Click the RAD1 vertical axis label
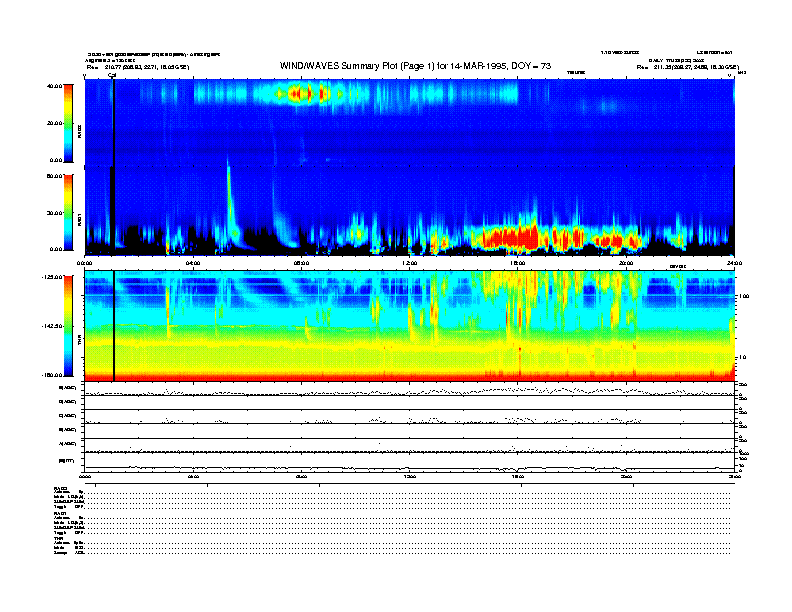The width and height of the screenshot is (792, 612). [79, 219]
